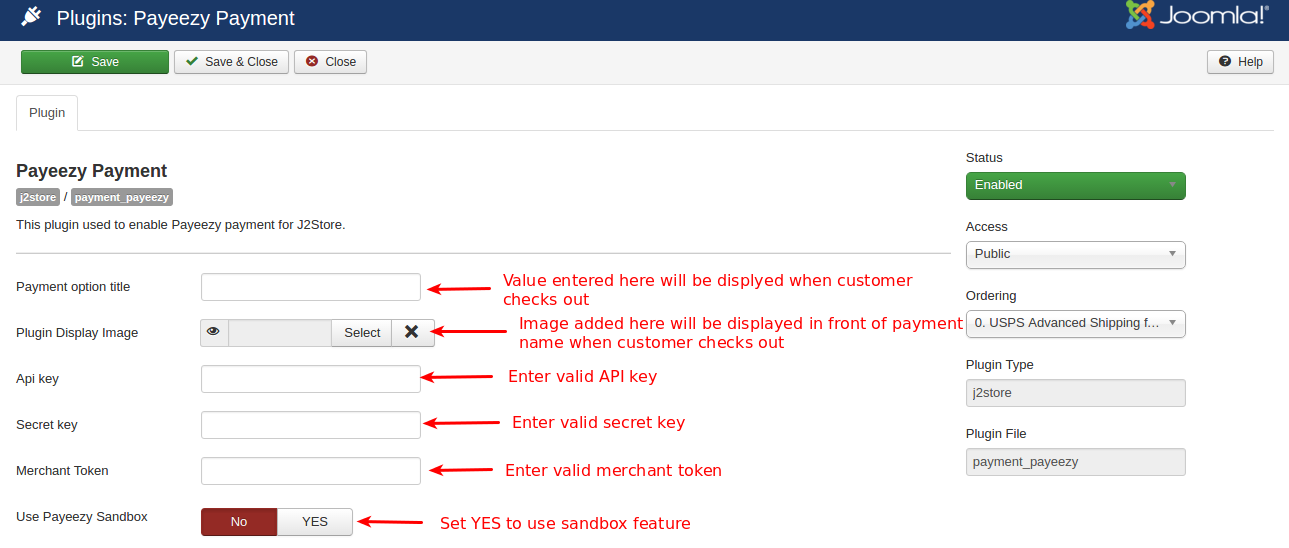Click the j2store folder badge

(38, 197)
